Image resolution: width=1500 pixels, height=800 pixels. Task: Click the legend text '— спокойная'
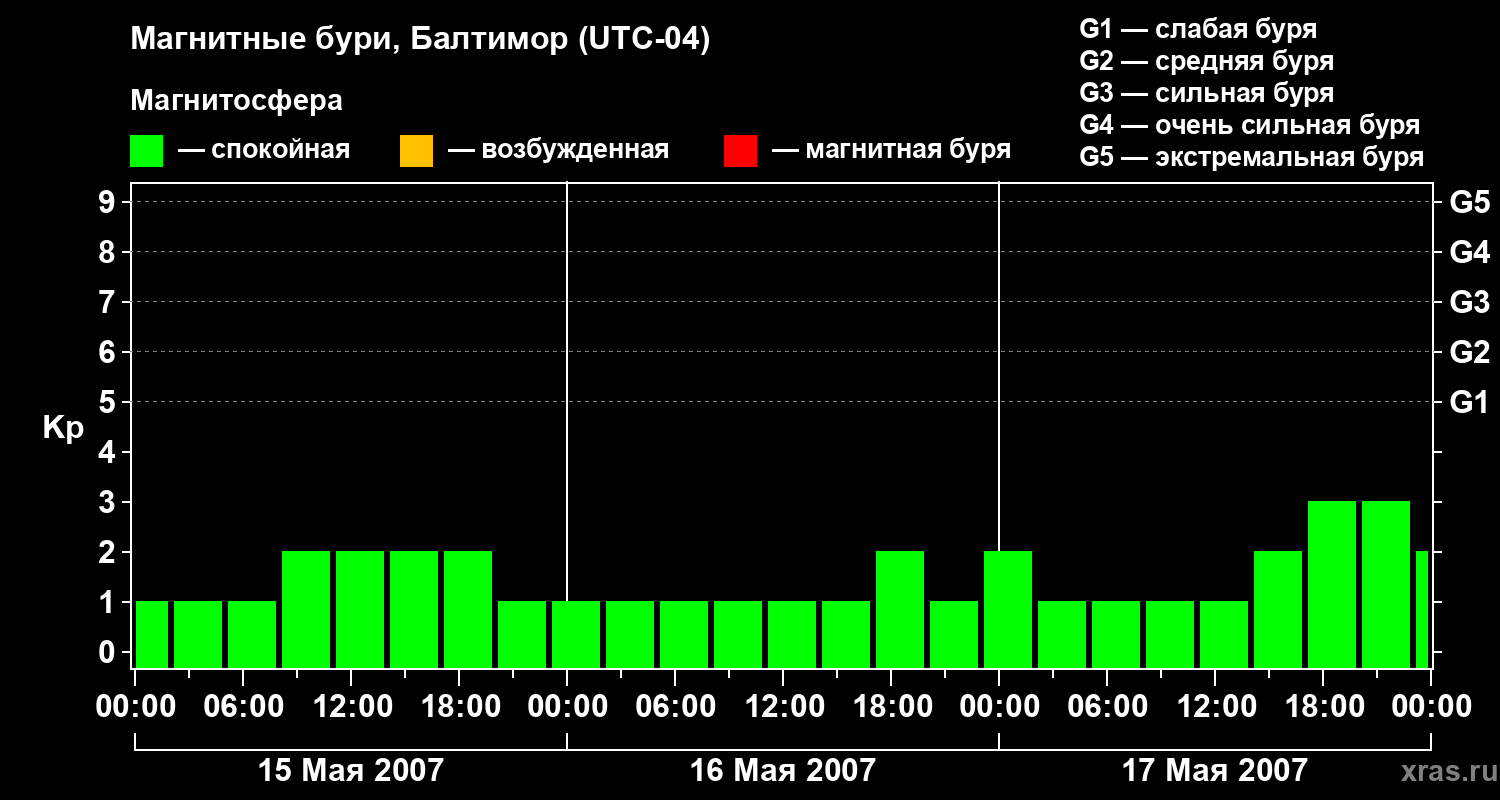coord(264,150)
